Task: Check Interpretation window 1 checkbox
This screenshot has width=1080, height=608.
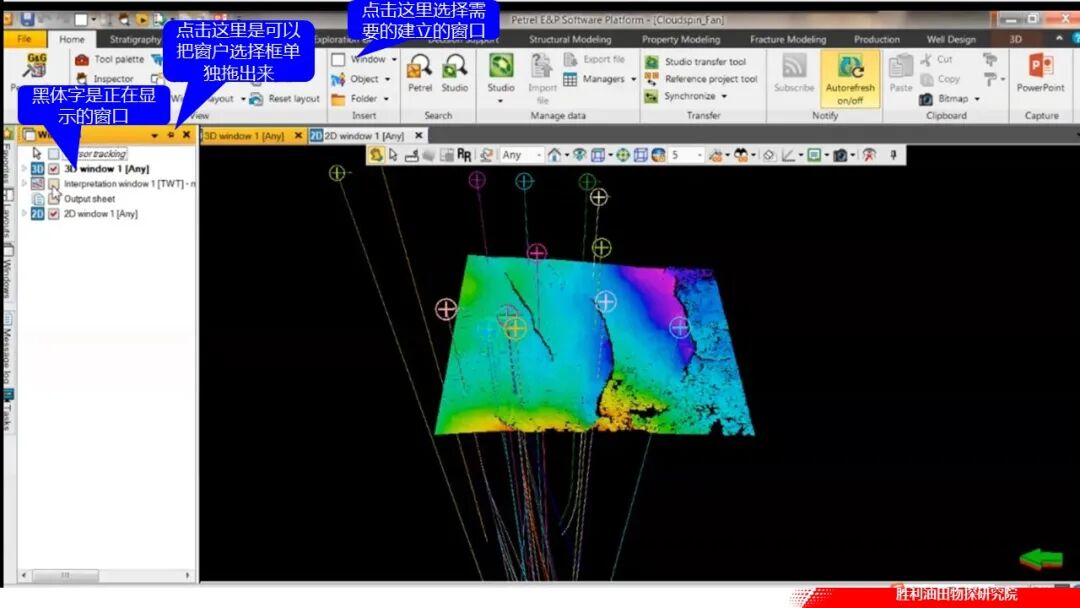Action: 53,184
